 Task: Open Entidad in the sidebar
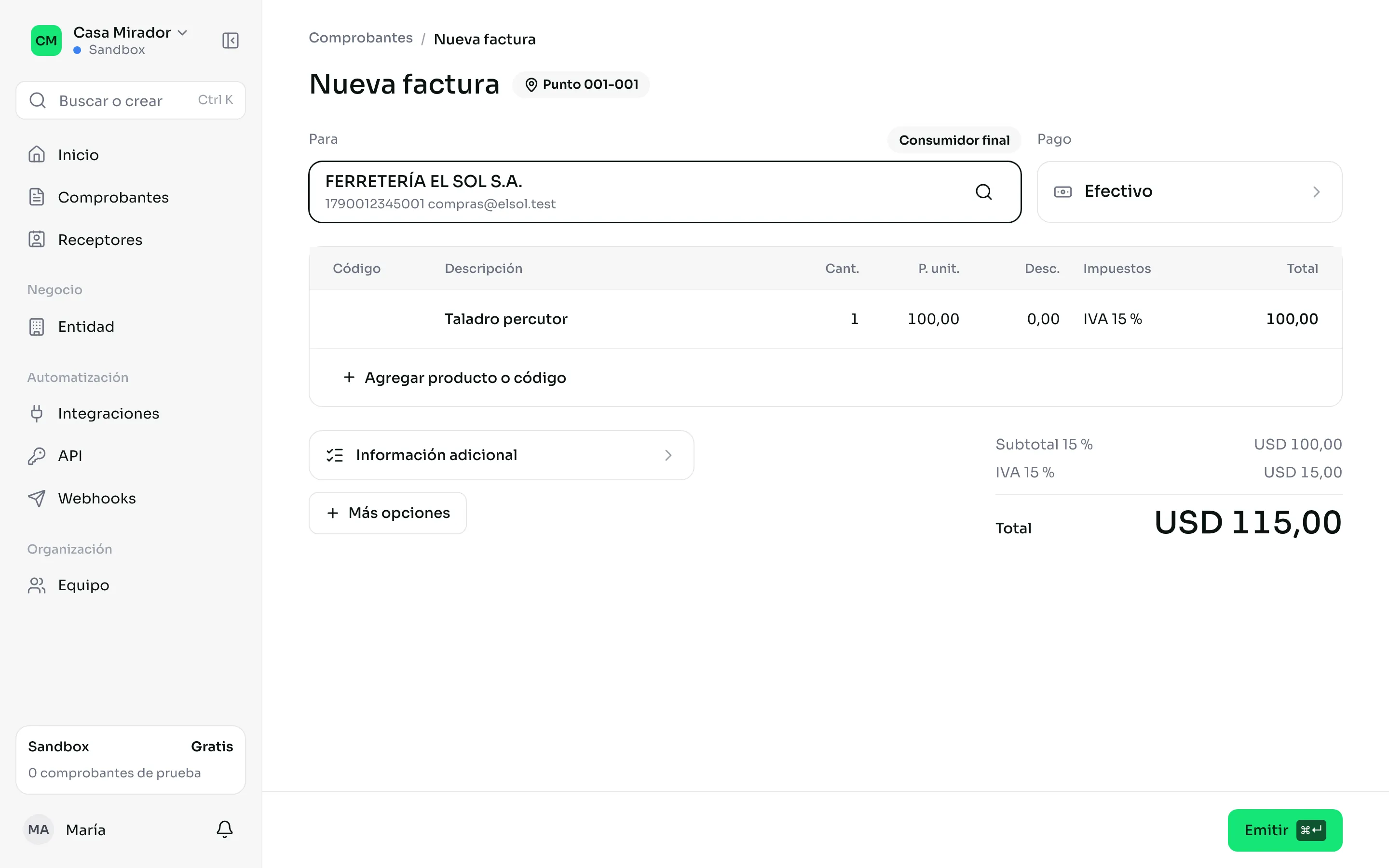130,326
